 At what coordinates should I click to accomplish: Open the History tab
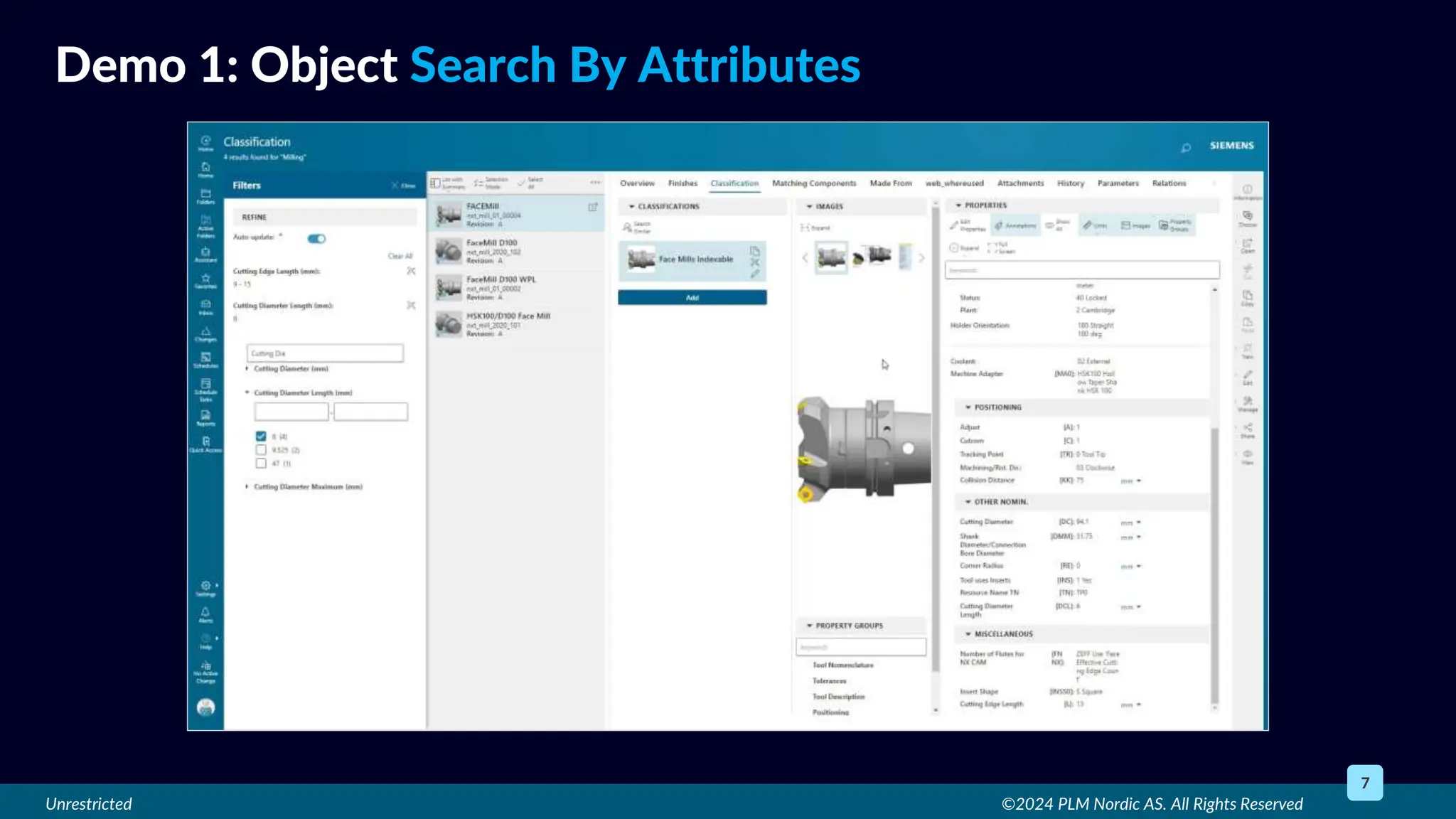1071,183
